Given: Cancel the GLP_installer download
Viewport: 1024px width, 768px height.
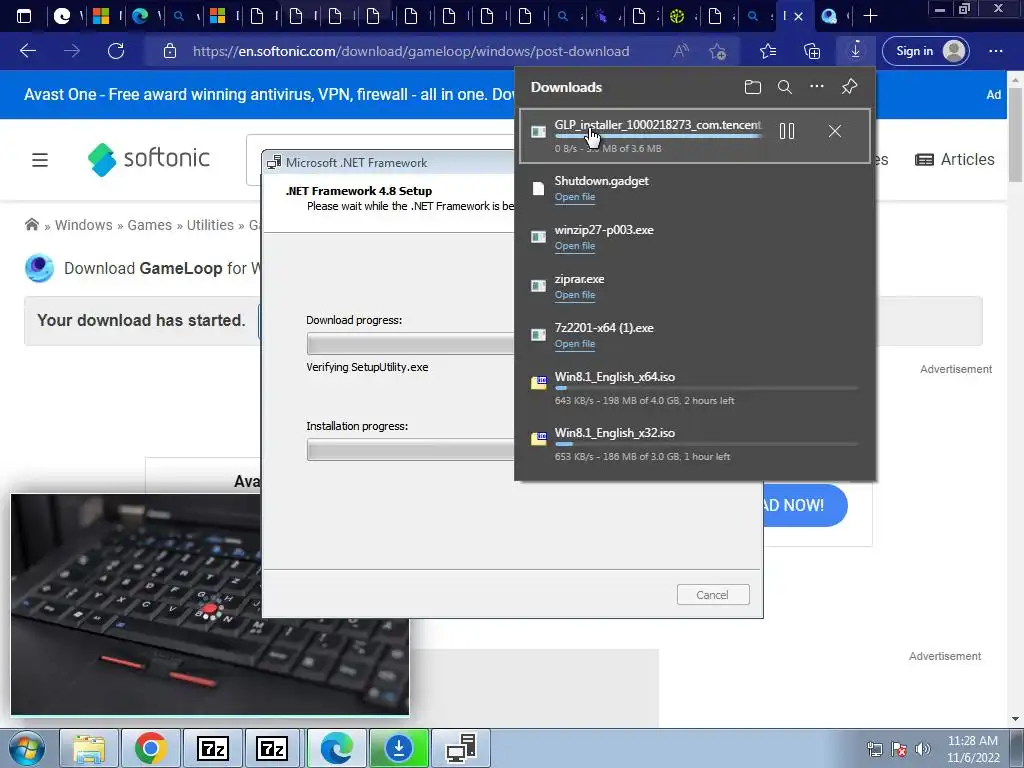Looking at the screenshot, I should click(835, 131).
